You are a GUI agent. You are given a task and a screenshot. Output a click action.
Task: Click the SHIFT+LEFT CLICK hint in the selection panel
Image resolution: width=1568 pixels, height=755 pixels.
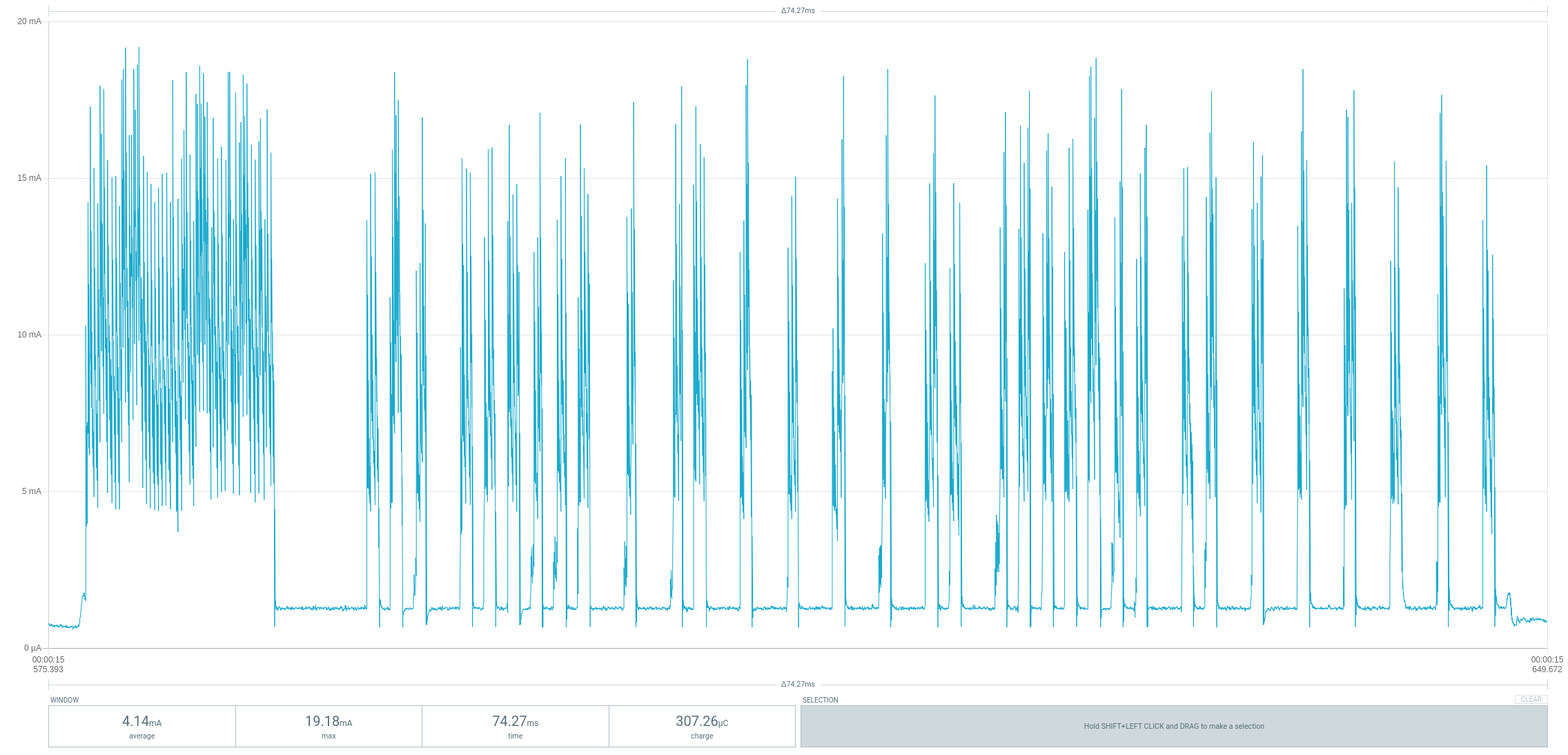pyautogui.click(x=1173, y=726)
